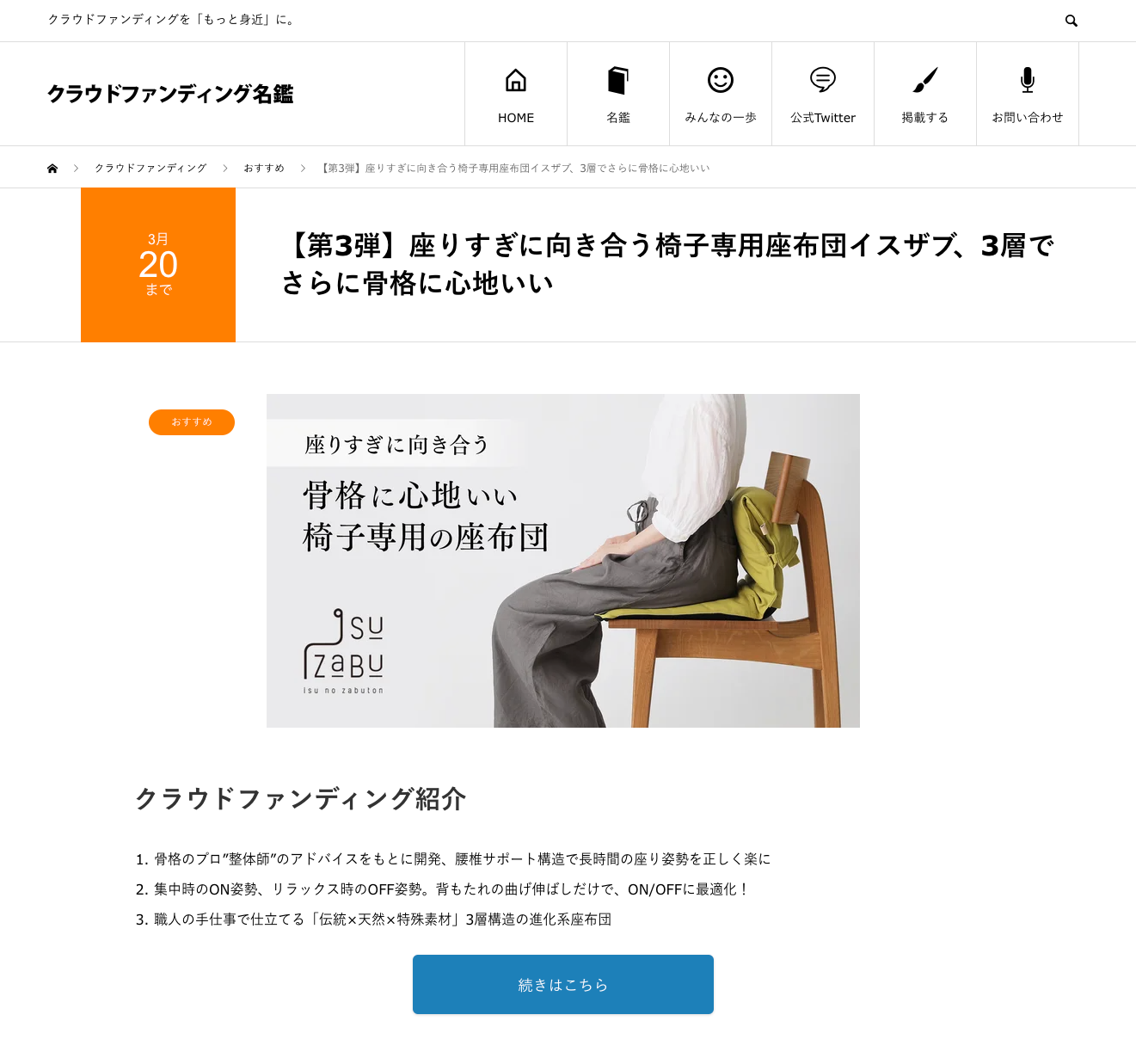1136x1064 pixels.
Task: Click the orange おすすめ category tag
Action: pos(192,422)
